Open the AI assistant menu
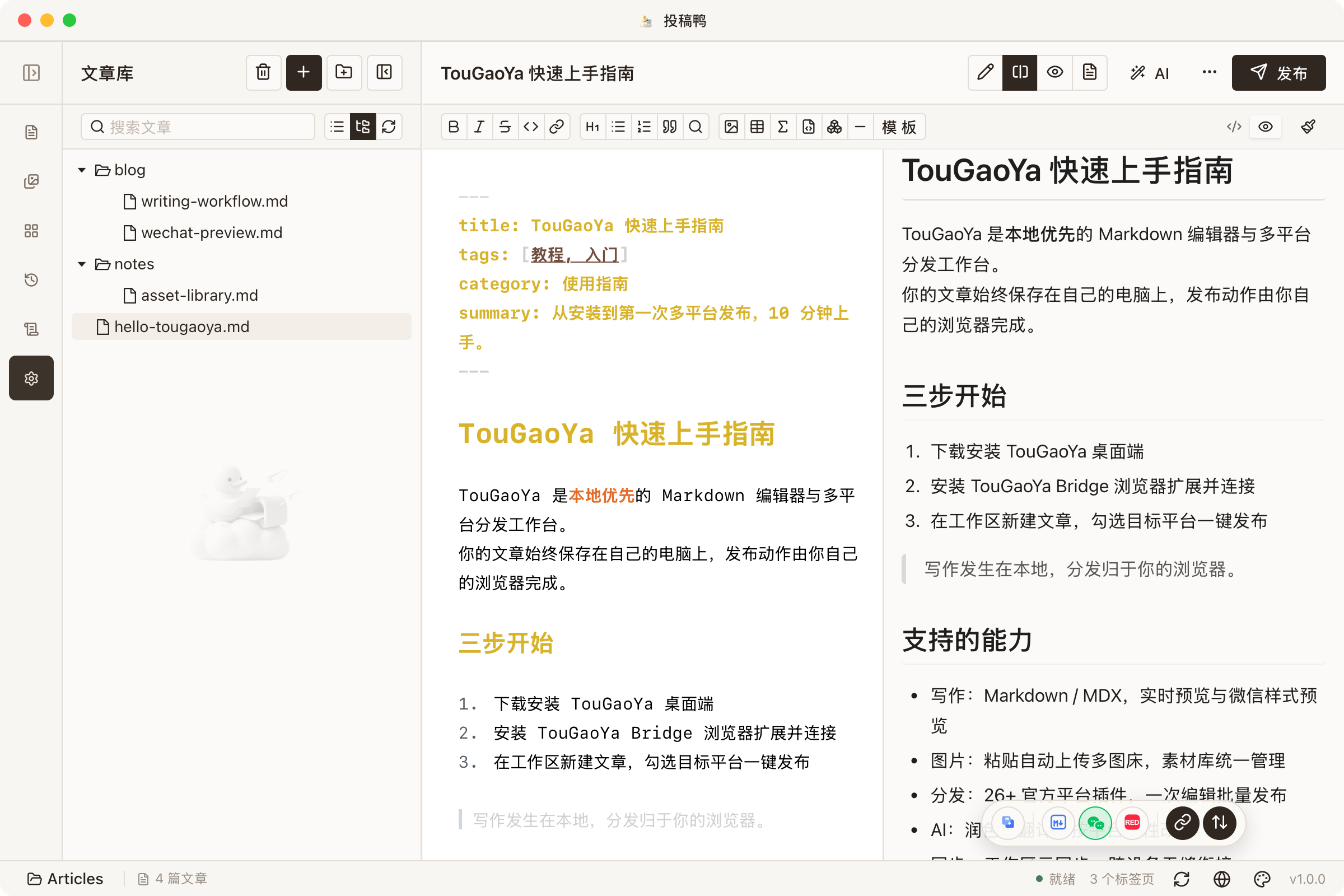The width and height of the screenshot is (1344, 896). (1150, 73)
